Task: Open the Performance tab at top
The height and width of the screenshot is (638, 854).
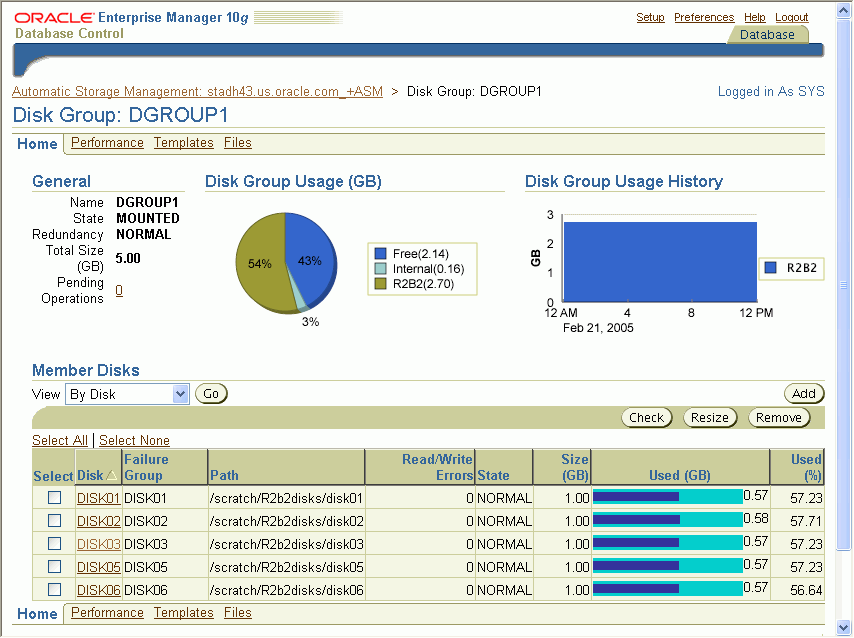Action: click(107, 143)
